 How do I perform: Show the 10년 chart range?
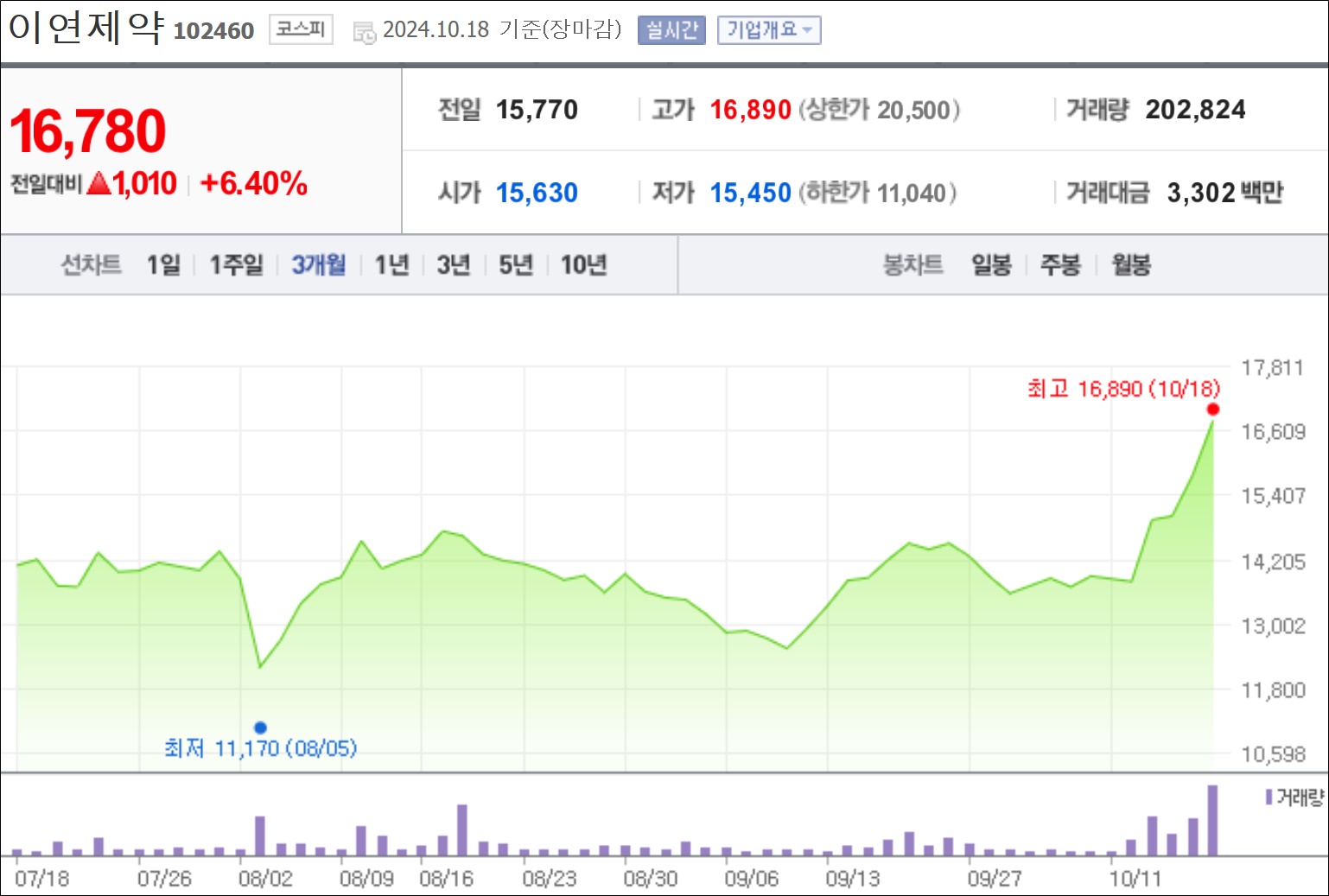coord(583,264)
